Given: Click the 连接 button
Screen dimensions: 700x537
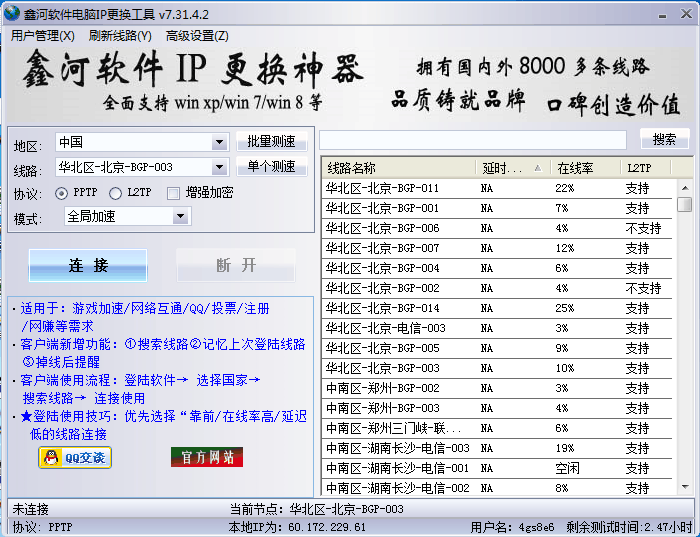Looking at the screenshot, I should [88, 266].
